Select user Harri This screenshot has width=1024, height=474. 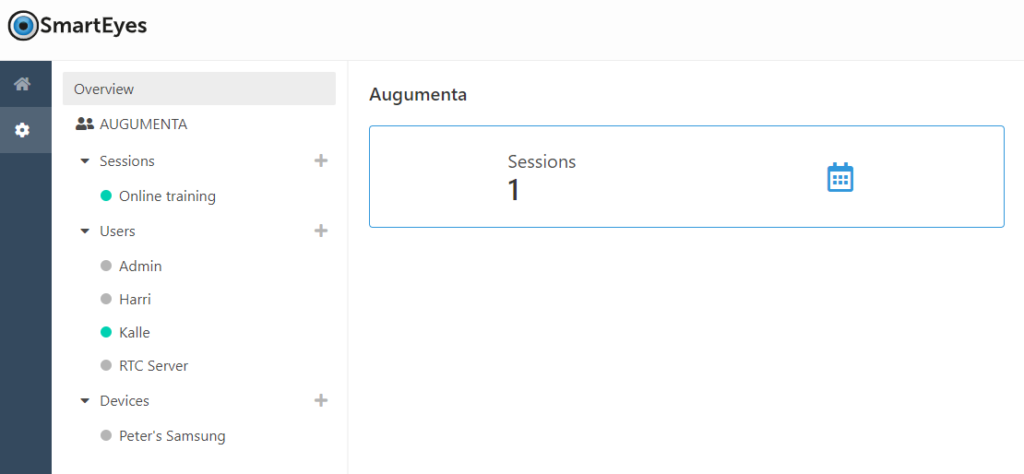[135, 299]
